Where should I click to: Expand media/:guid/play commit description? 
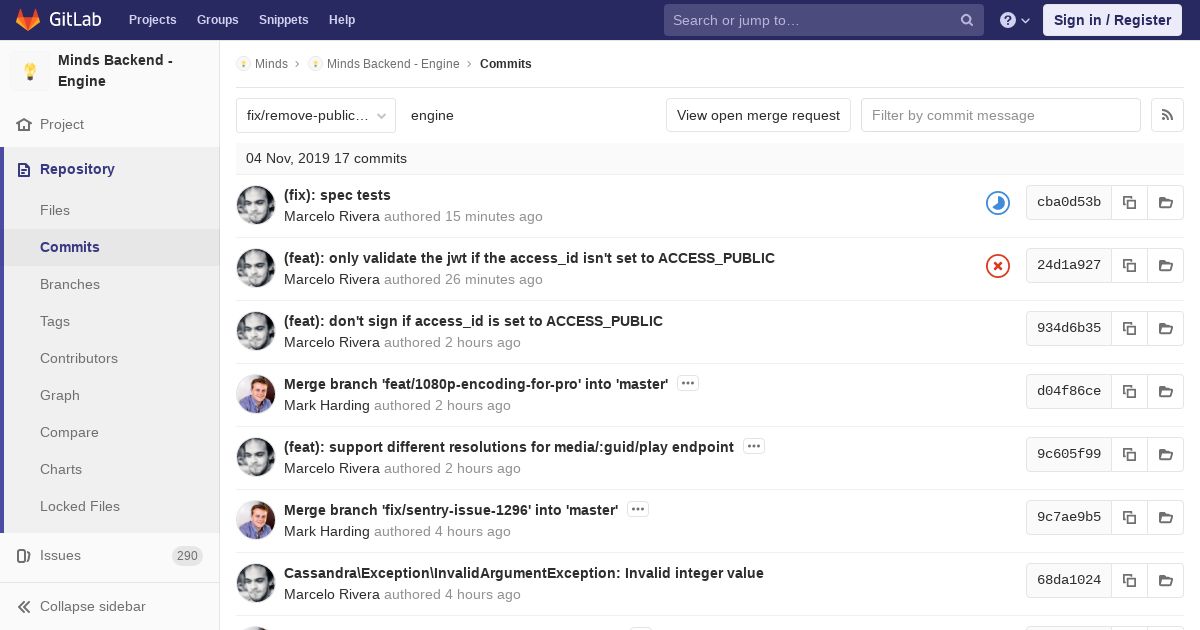754,446
